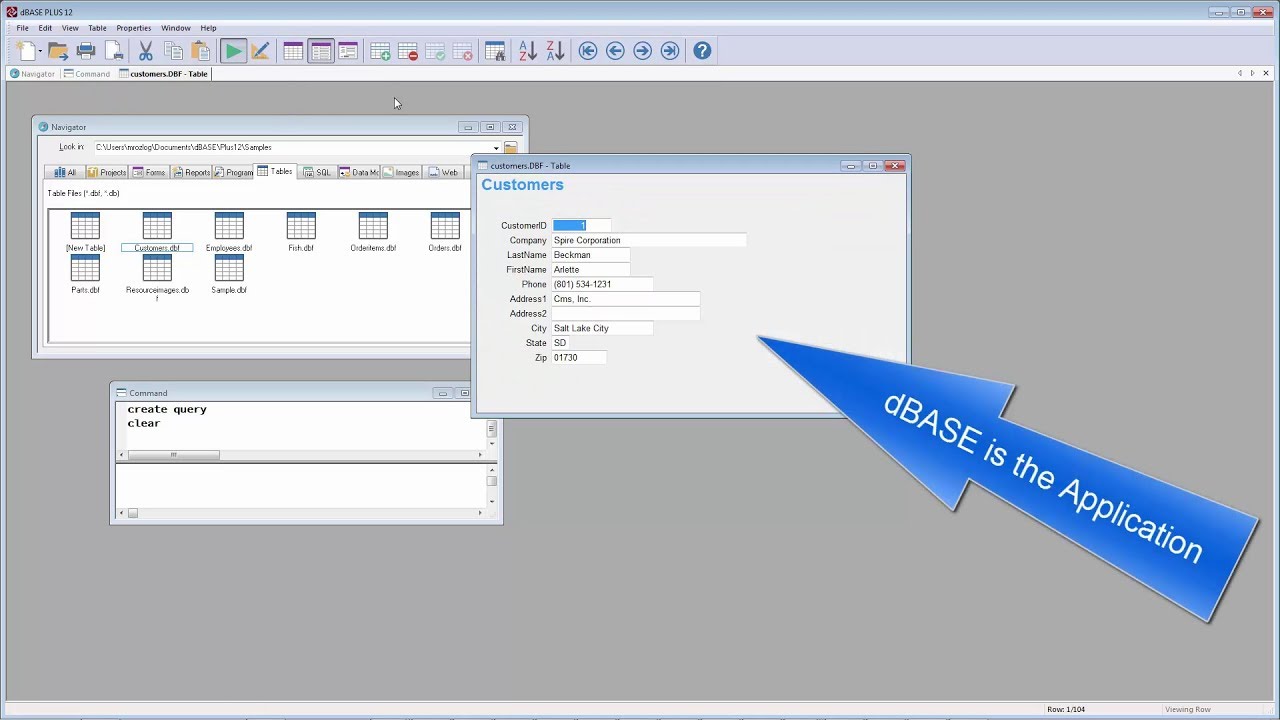Open the Properties menu
The height and width of the screenshot is (720, 1280).
(134, 28)
